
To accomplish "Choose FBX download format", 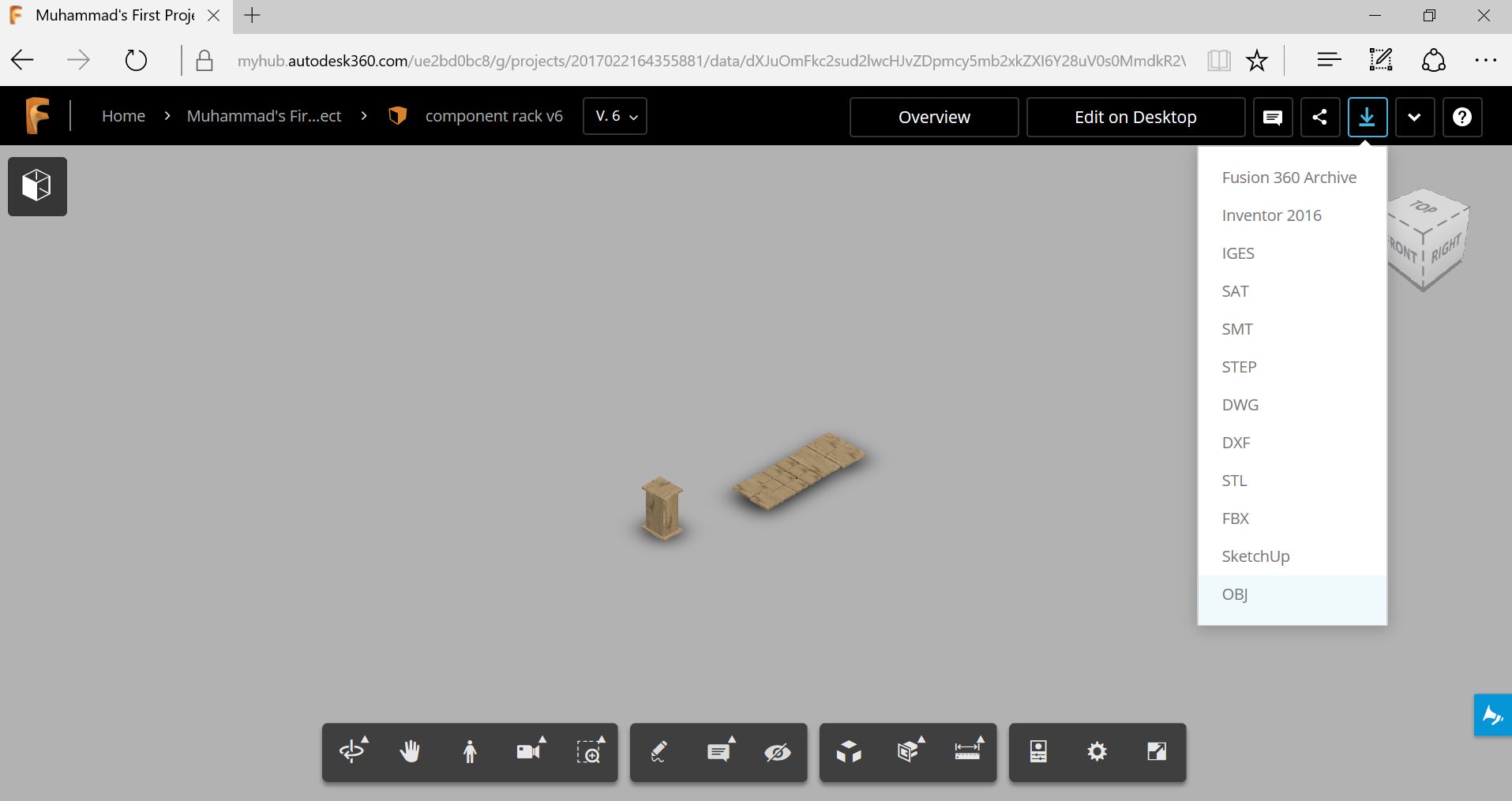I will pos(1292,518).
